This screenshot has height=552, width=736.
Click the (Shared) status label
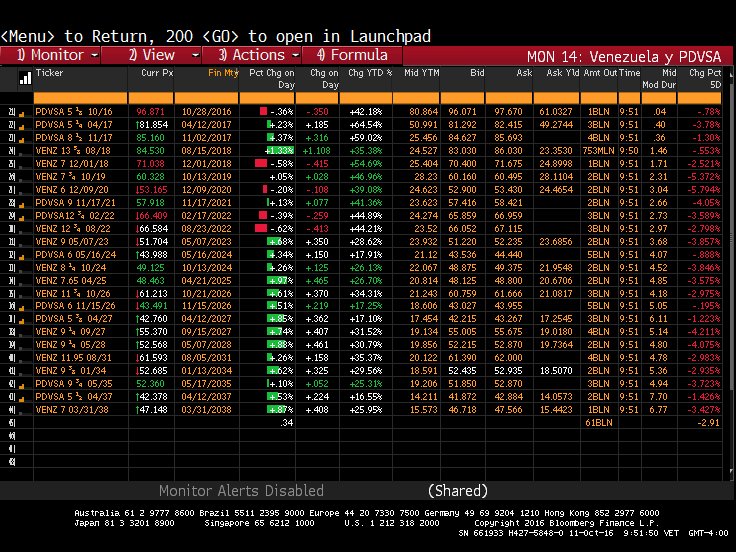pos(458,491)
